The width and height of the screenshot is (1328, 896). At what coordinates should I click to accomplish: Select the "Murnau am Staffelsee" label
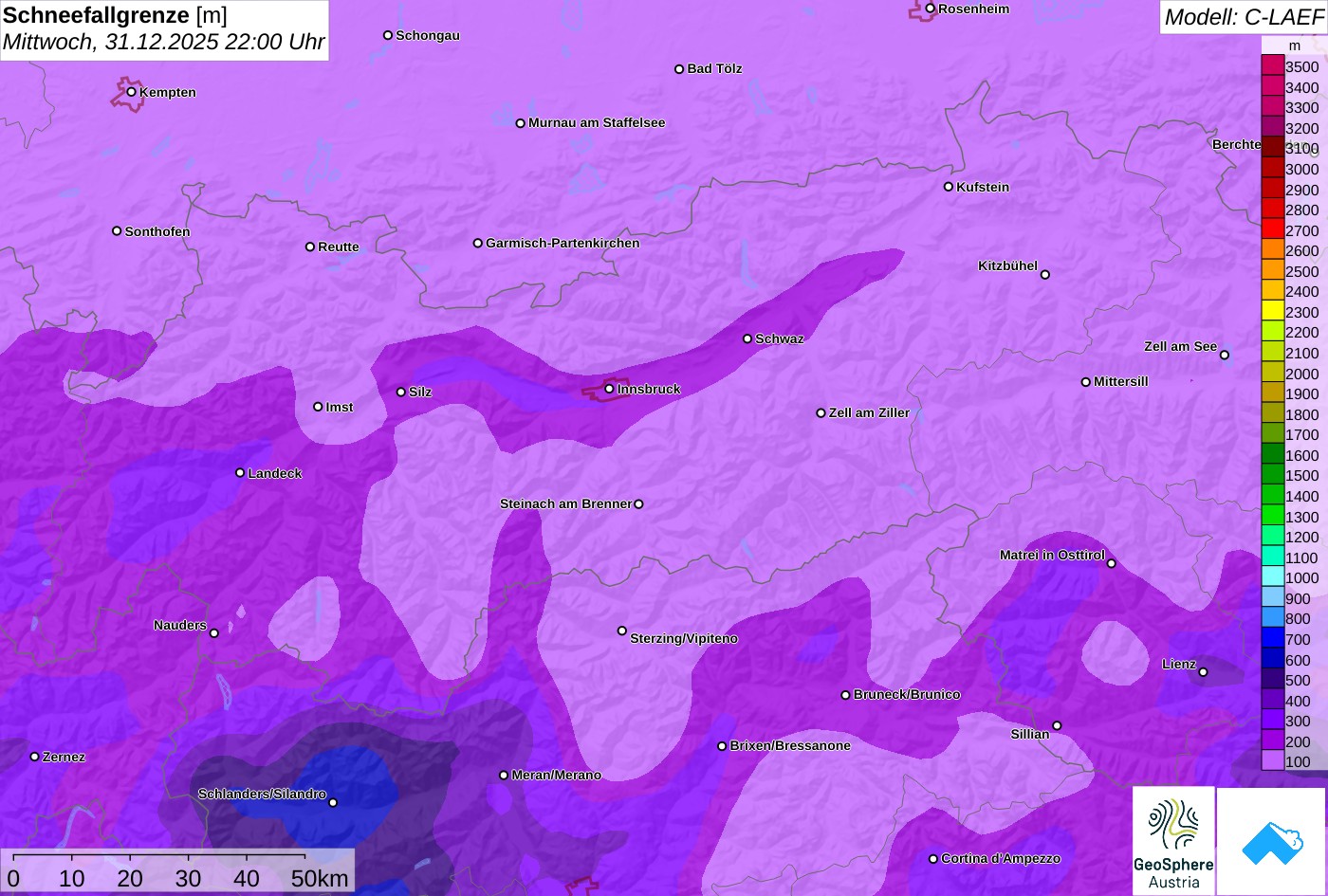point(597,123)
